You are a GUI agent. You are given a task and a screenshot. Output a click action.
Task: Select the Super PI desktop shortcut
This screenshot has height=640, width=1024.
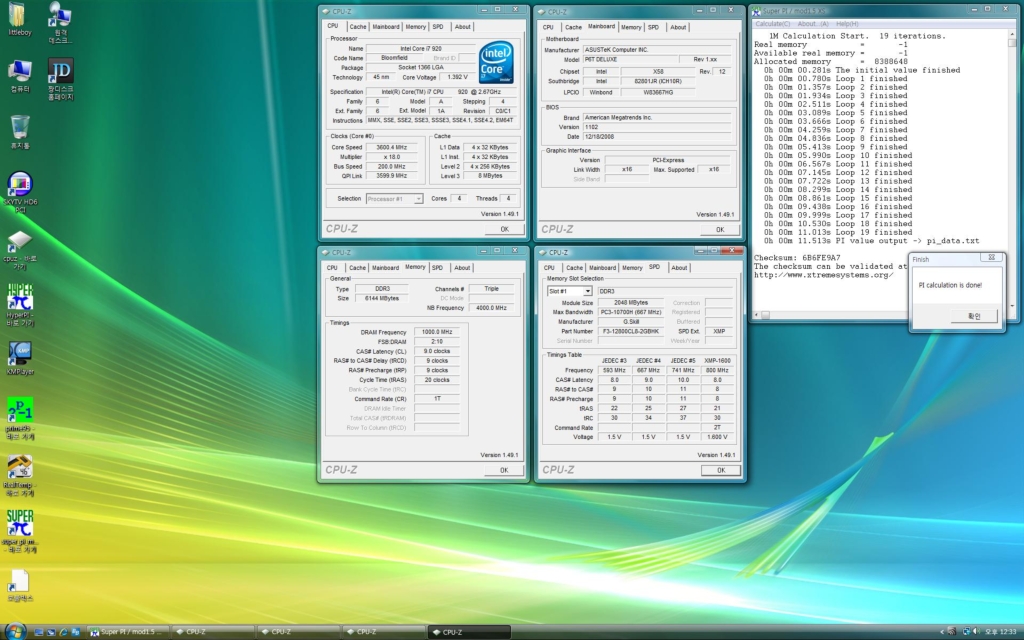pyautogui.click(x=20, y=532)
